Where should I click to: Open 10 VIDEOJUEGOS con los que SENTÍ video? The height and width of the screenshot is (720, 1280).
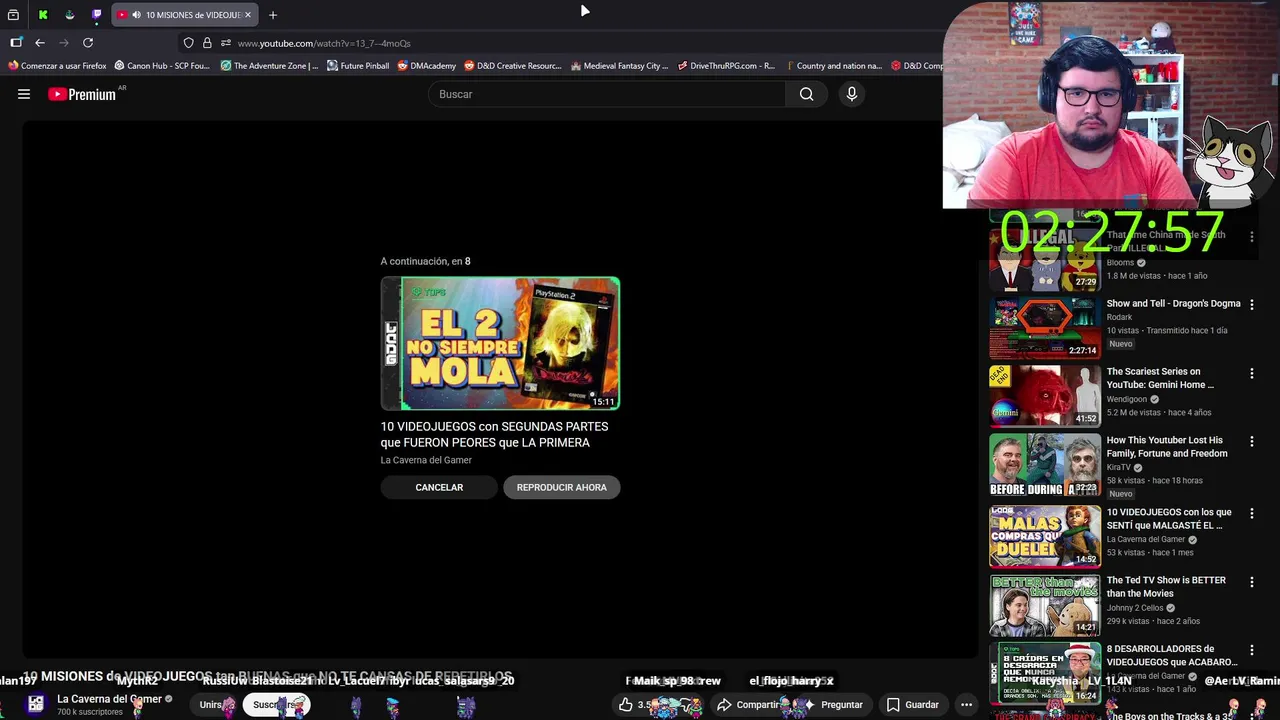[x=1169, y=518]
